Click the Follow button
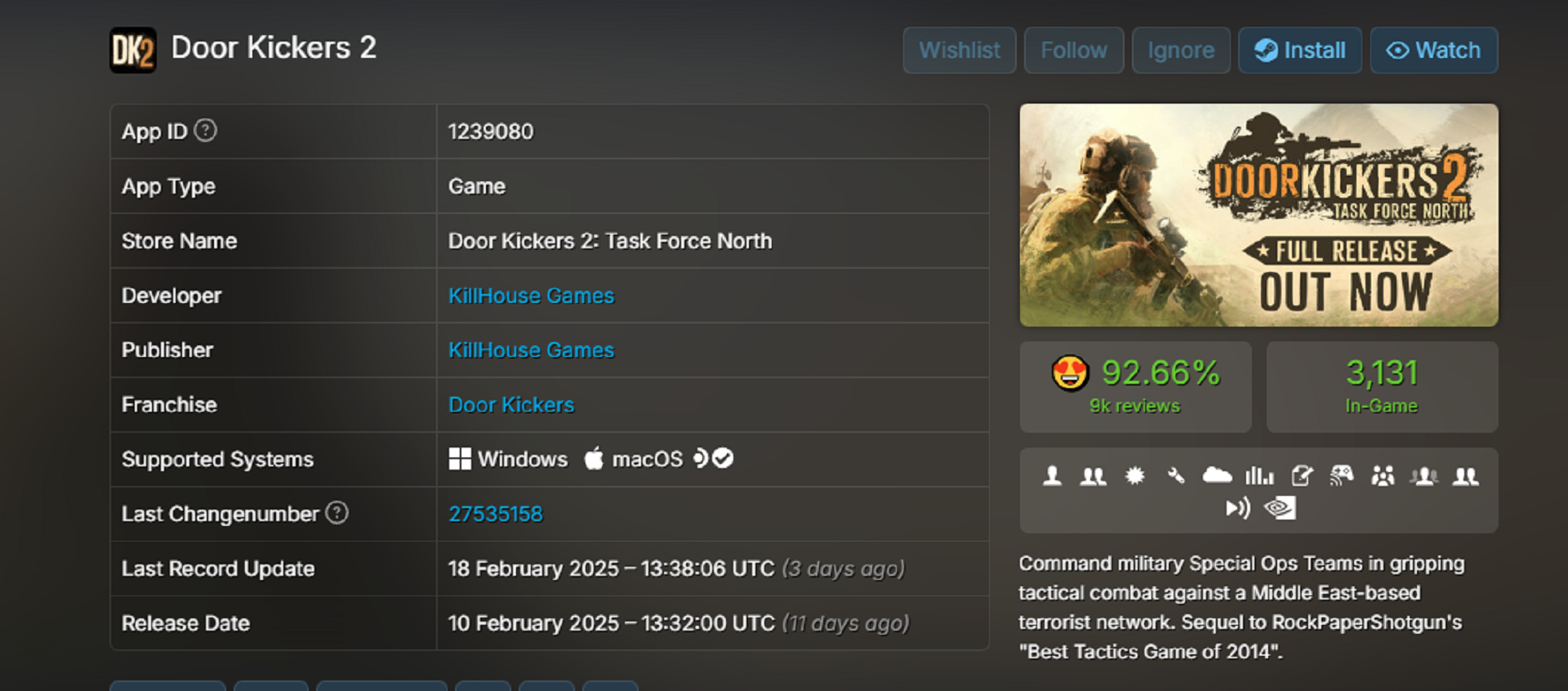Viewport: 1568px width, 691px height. [x=1074, y=51]
